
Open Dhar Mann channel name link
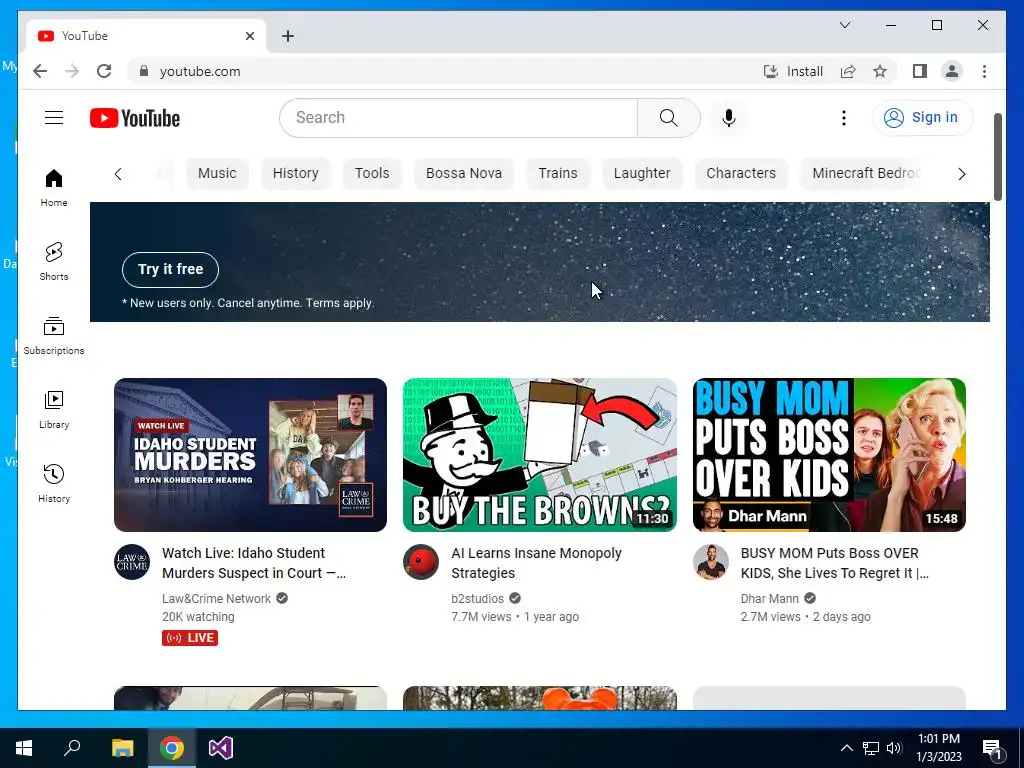769,599
